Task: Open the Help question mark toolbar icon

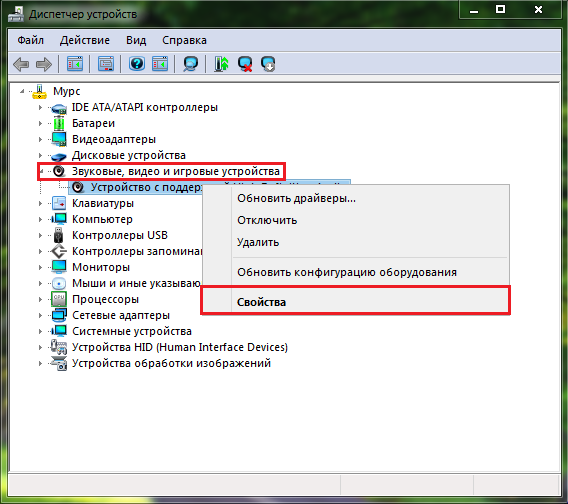Action: click(x=137, y=64)
